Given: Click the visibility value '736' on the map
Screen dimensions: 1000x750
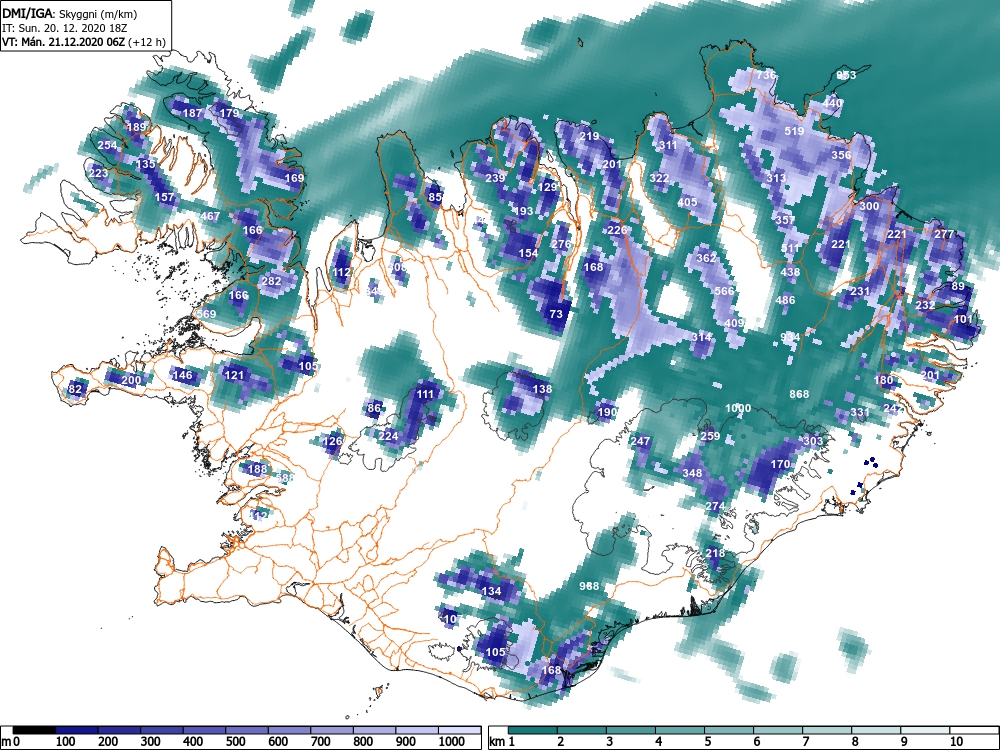Looking at the screenshot, I should (x=766, y=75).
